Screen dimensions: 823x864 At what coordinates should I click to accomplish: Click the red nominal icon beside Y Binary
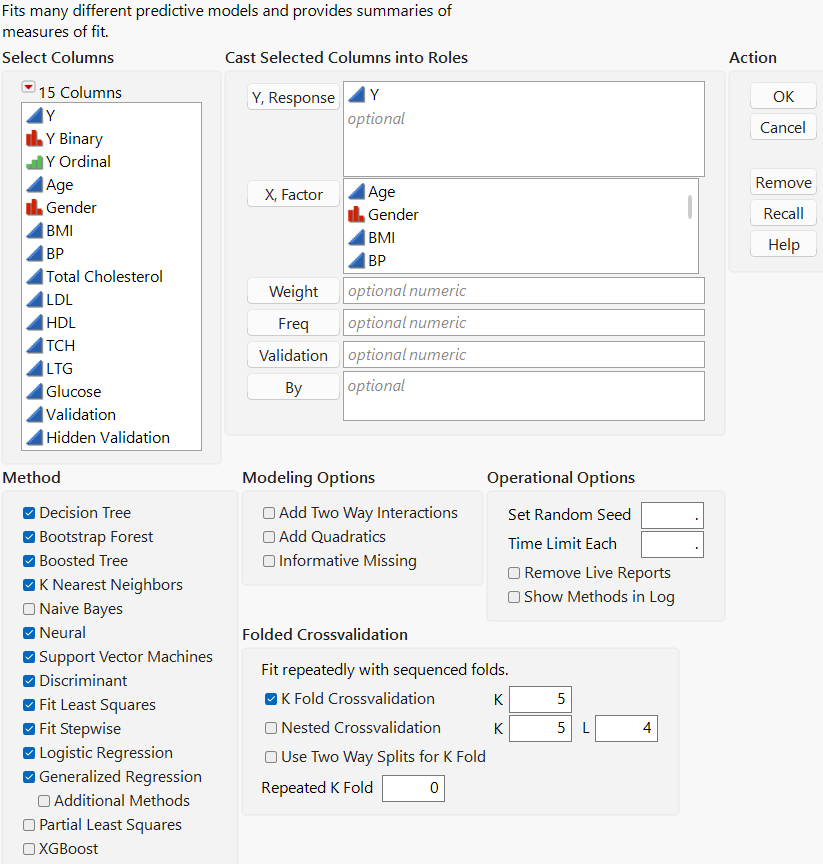(x=34, y=139)
